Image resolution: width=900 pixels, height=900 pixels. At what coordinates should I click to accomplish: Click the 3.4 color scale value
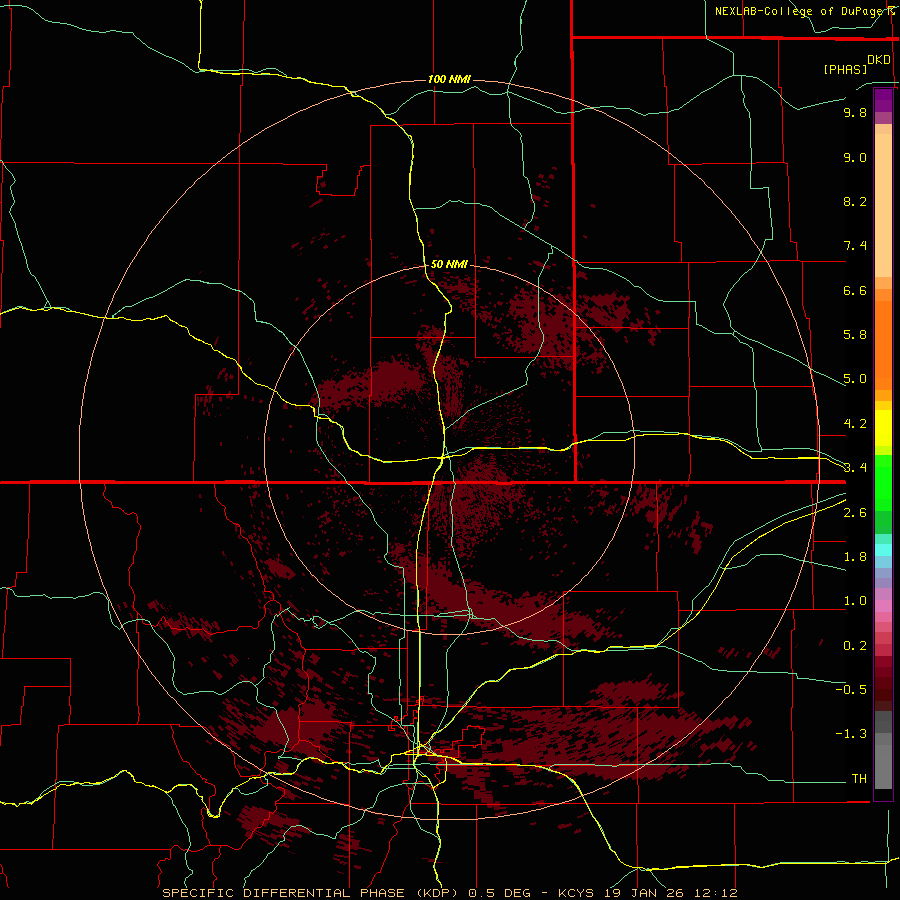click(855, 468)
